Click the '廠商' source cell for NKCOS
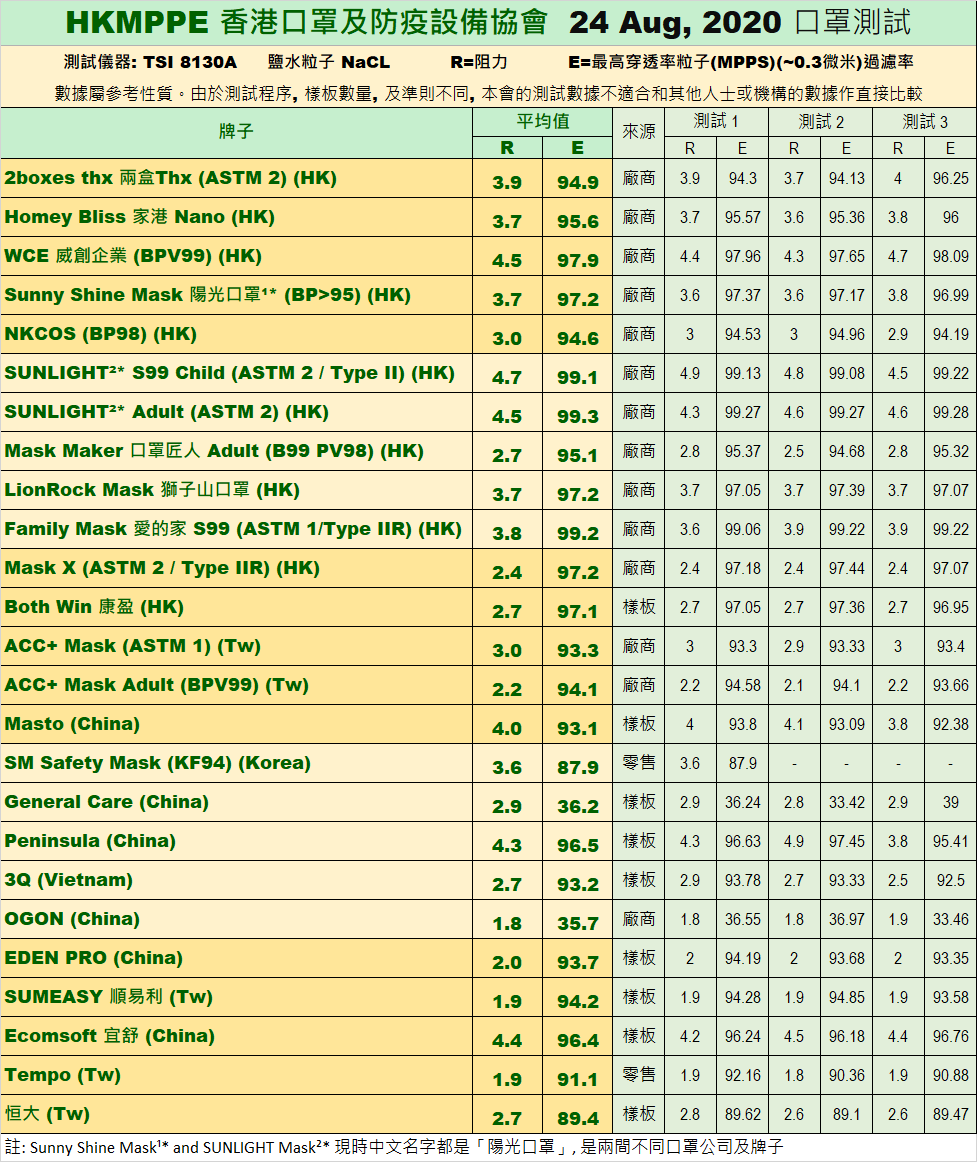The height and width of the screenshot is (1162, 977). pos(638,334)
